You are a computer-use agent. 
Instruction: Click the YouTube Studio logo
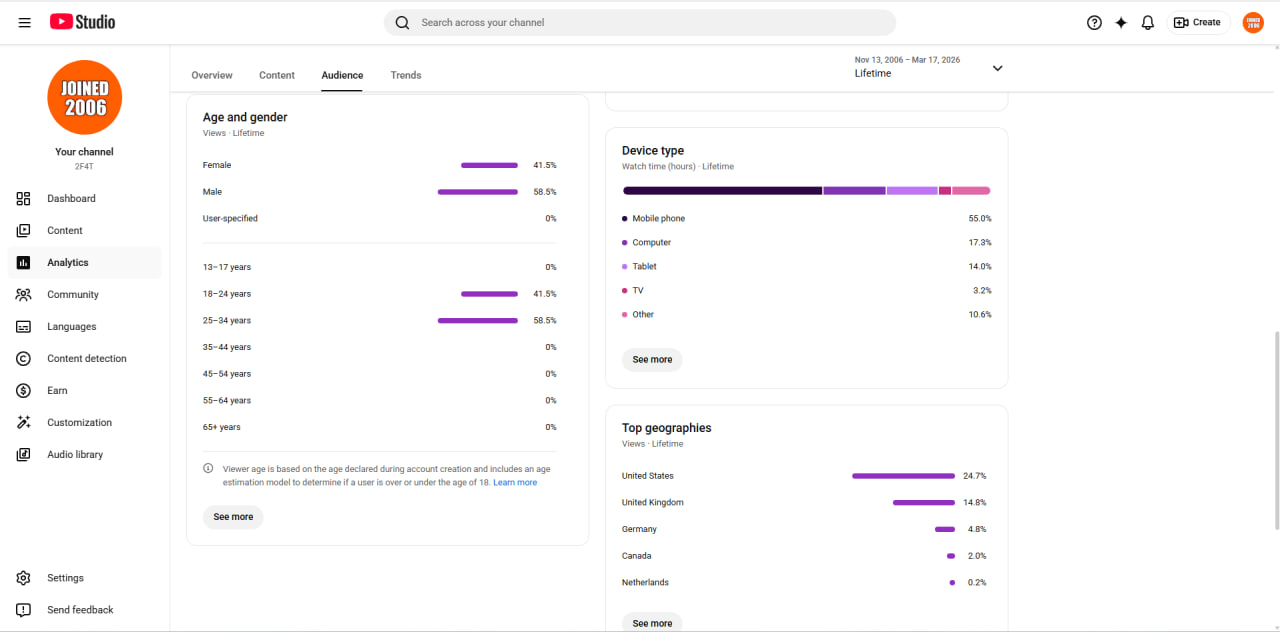(x=82, y=22)
